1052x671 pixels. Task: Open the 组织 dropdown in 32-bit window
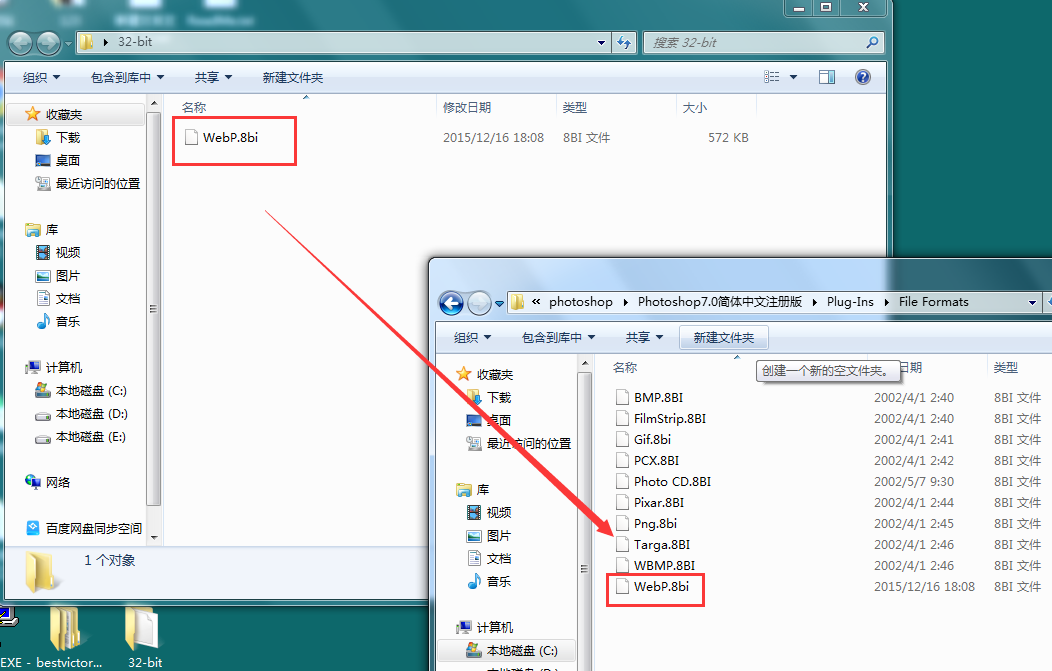tap(41, 77)
